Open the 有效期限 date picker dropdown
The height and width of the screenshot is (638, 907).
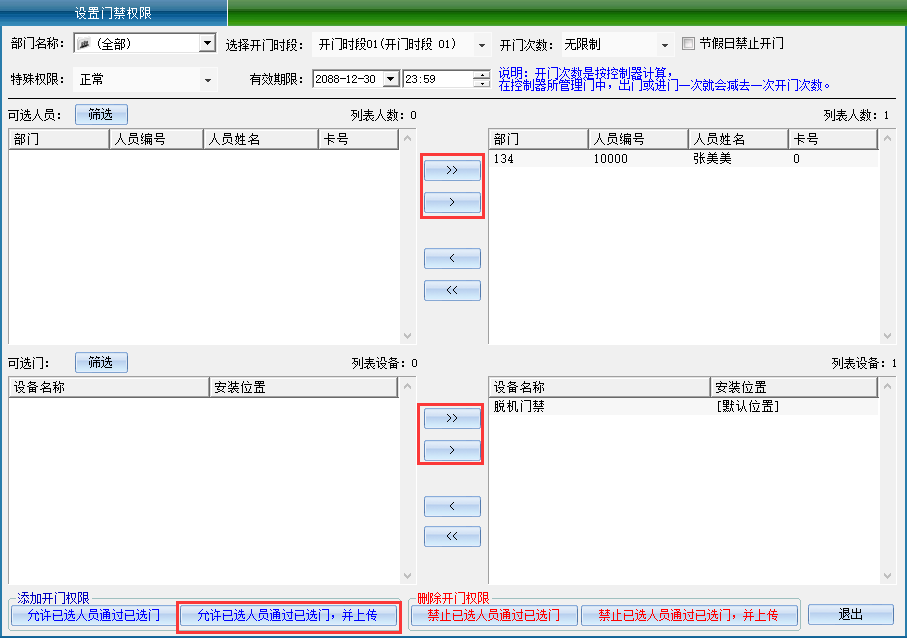coord(390,79)
